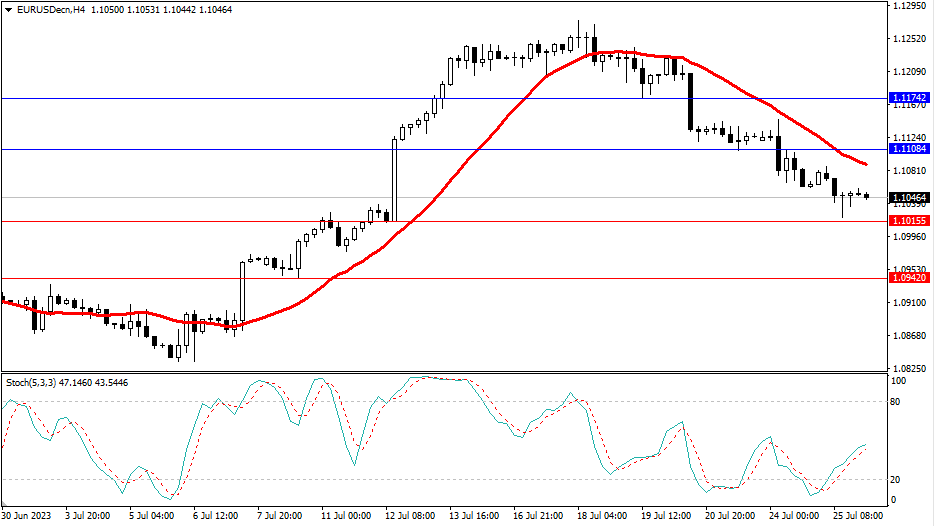Click the 30 Jun 2023 date label

click(x=30, y=515)
